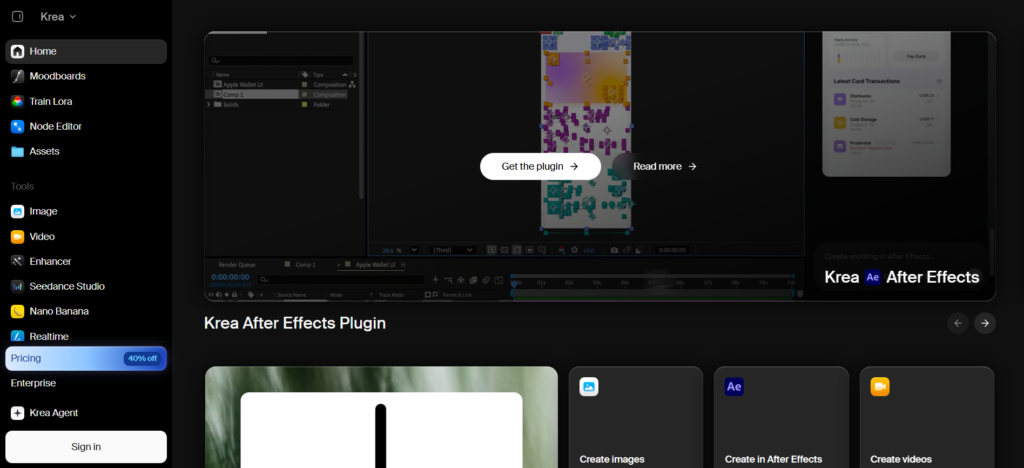Screen dimensions: 1024x468
Task: Open the Krea workspace dropdown
Action: point(58,16)
